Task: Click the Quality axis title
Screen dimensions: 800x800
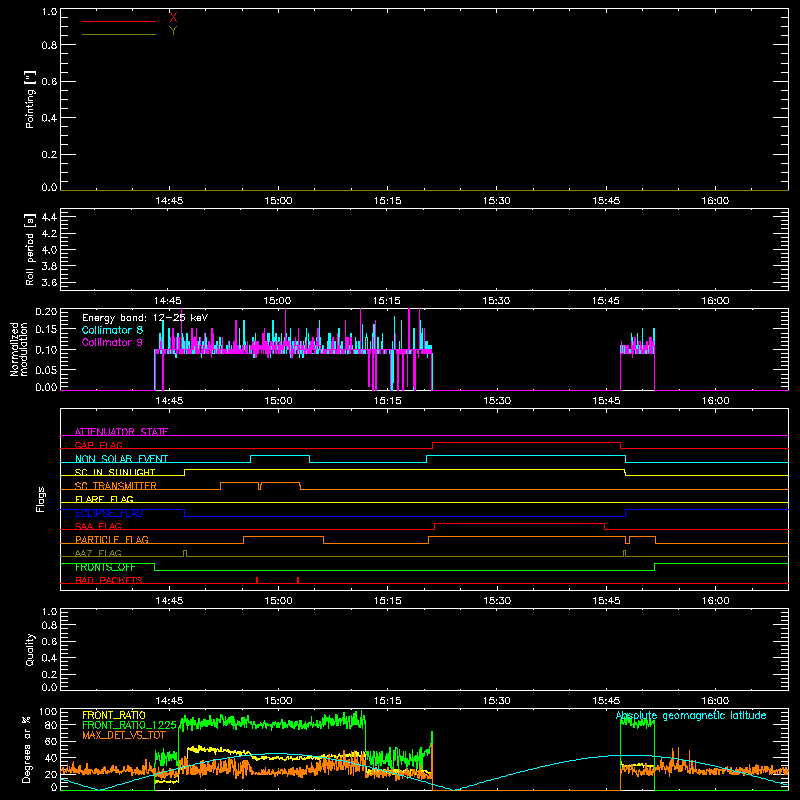Action: 30,649
